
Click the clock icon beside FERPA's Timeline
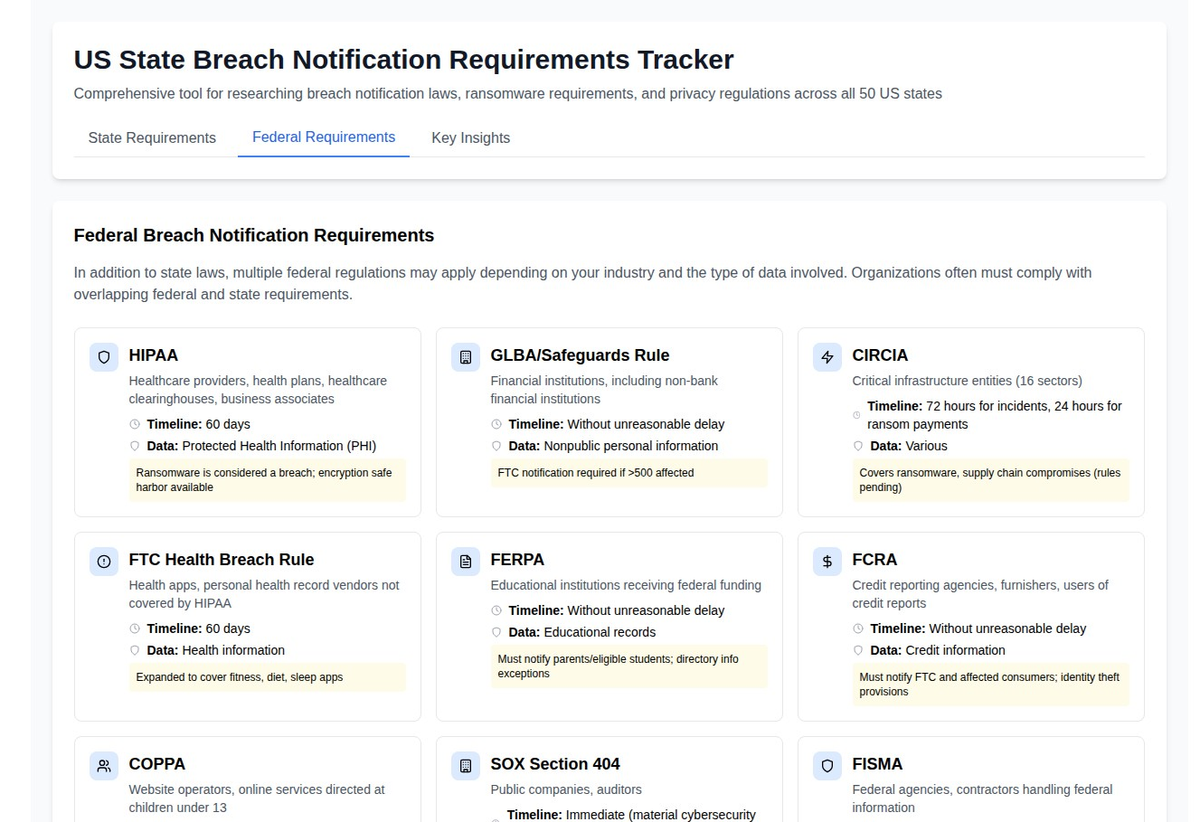(496, 610)
